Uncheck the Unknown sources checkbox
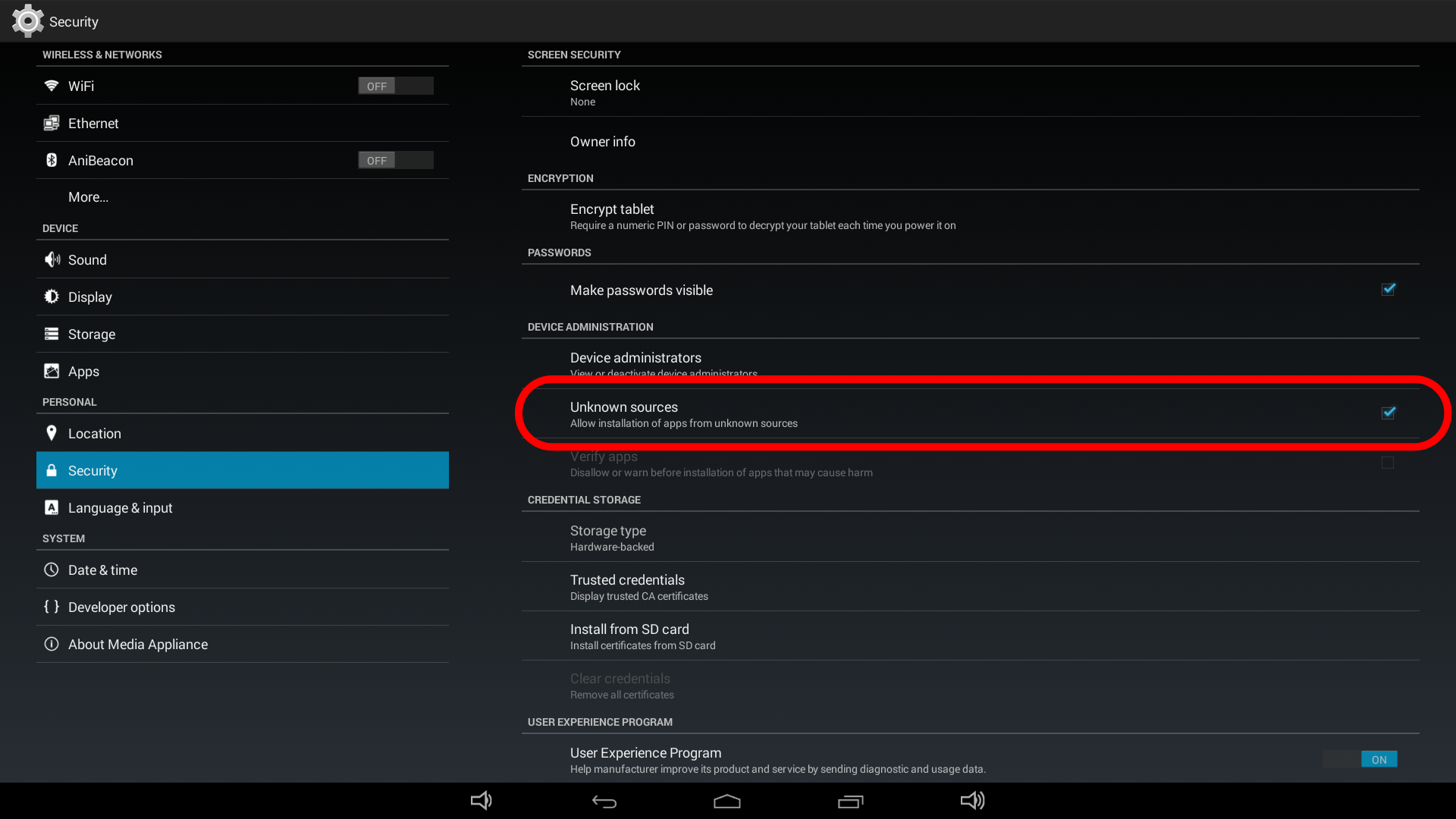The image size is (1456, 819). [x=1389, y=413]
